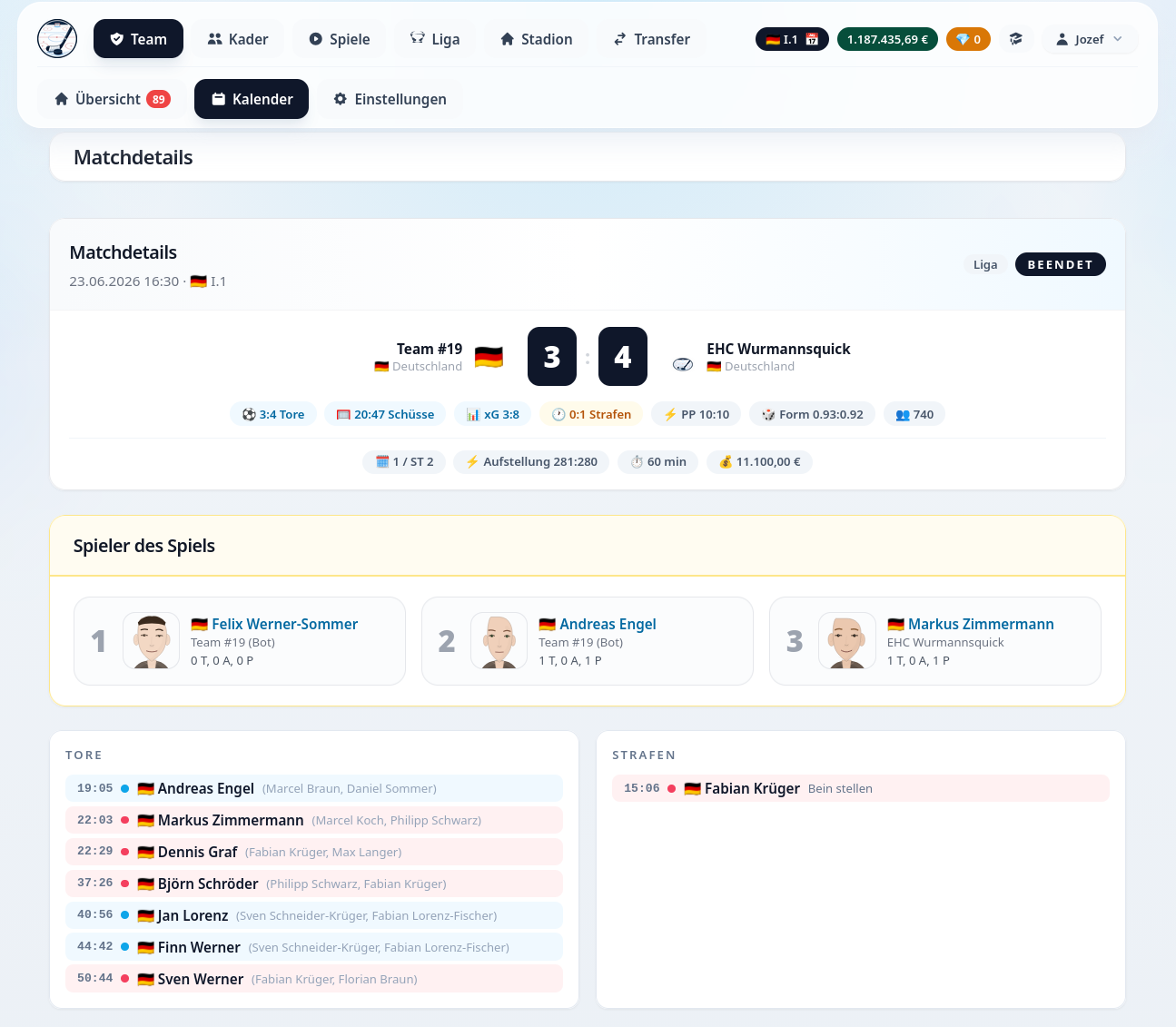This screenshot has height=1027, width=1176.
Task: Switch to the Kalender tab
Action: tap(252, 99)
